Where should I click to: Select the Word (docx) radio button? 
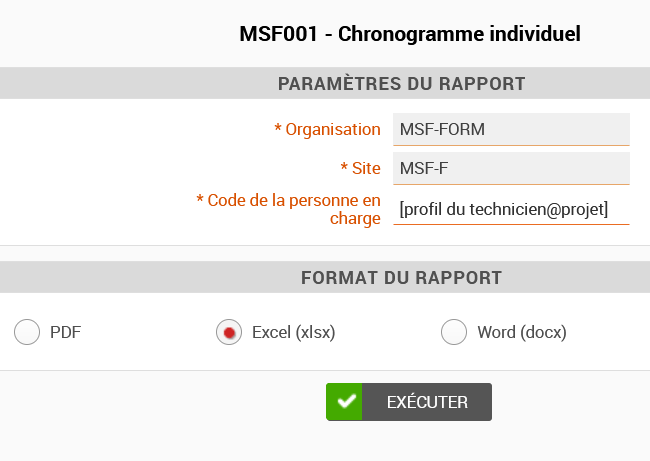(x=454, y=332)
